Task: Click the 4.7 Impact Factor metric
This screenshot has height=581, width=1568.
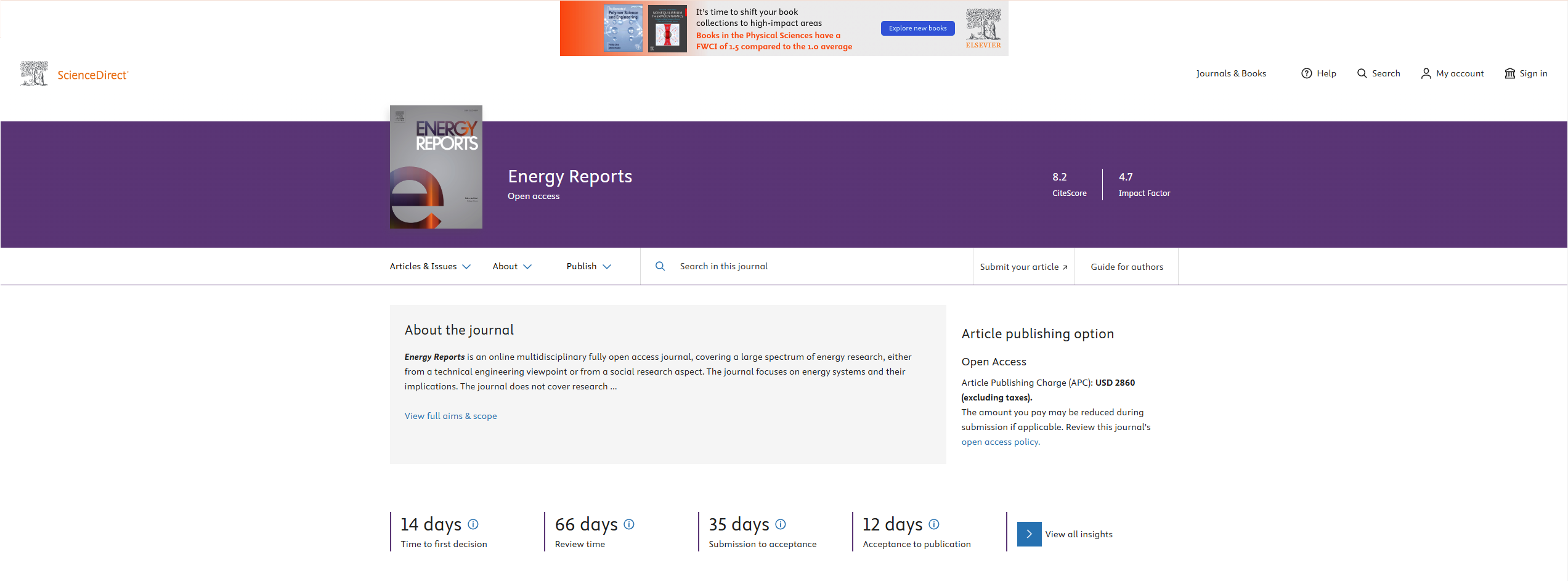Action: pyautogui.click(x=1144, y=184)
